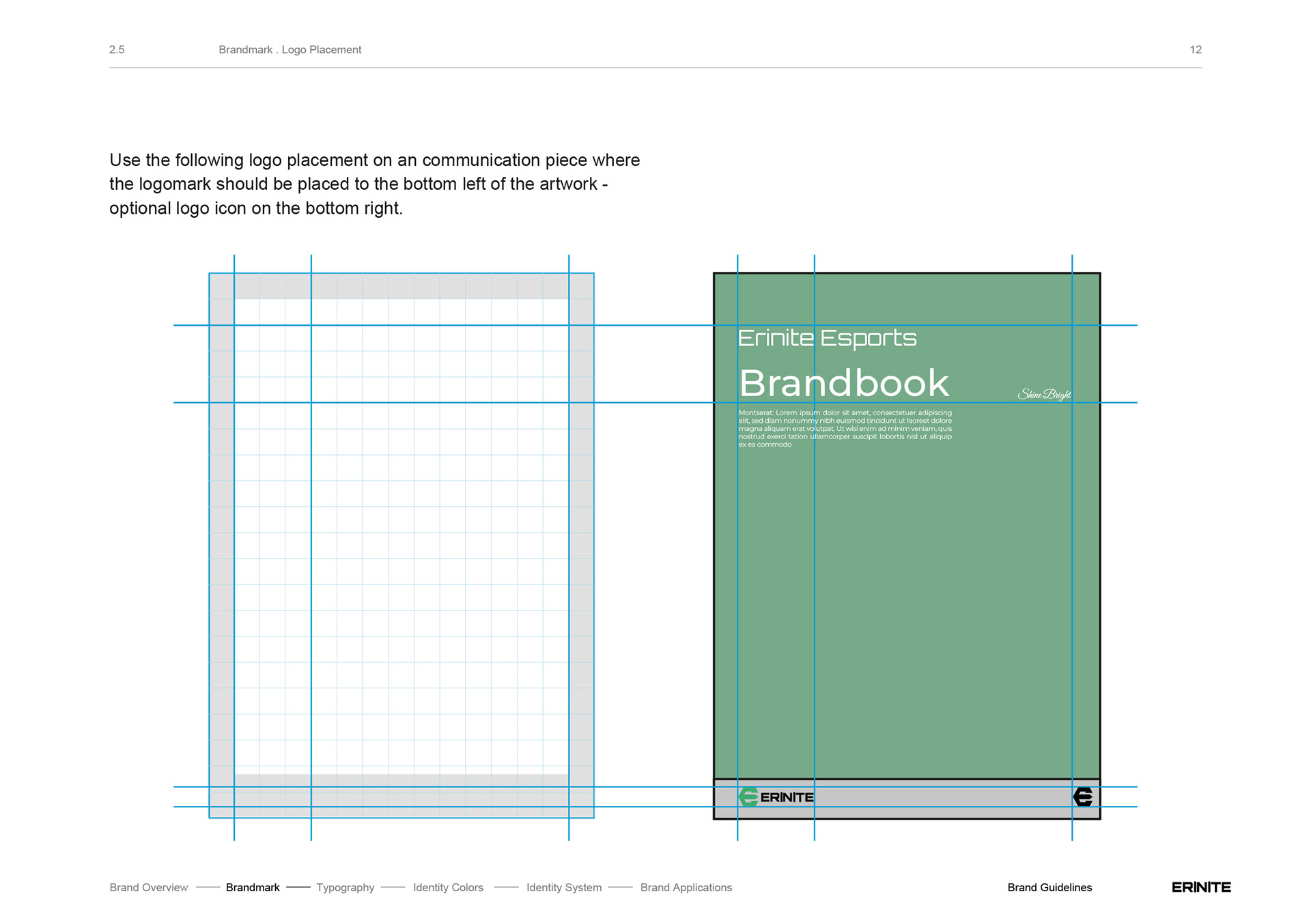Image resolution: width=1311 pixels, height=924 pixels.
Task: Click the Brandmark . Logo Placement header
Action: 290,50
